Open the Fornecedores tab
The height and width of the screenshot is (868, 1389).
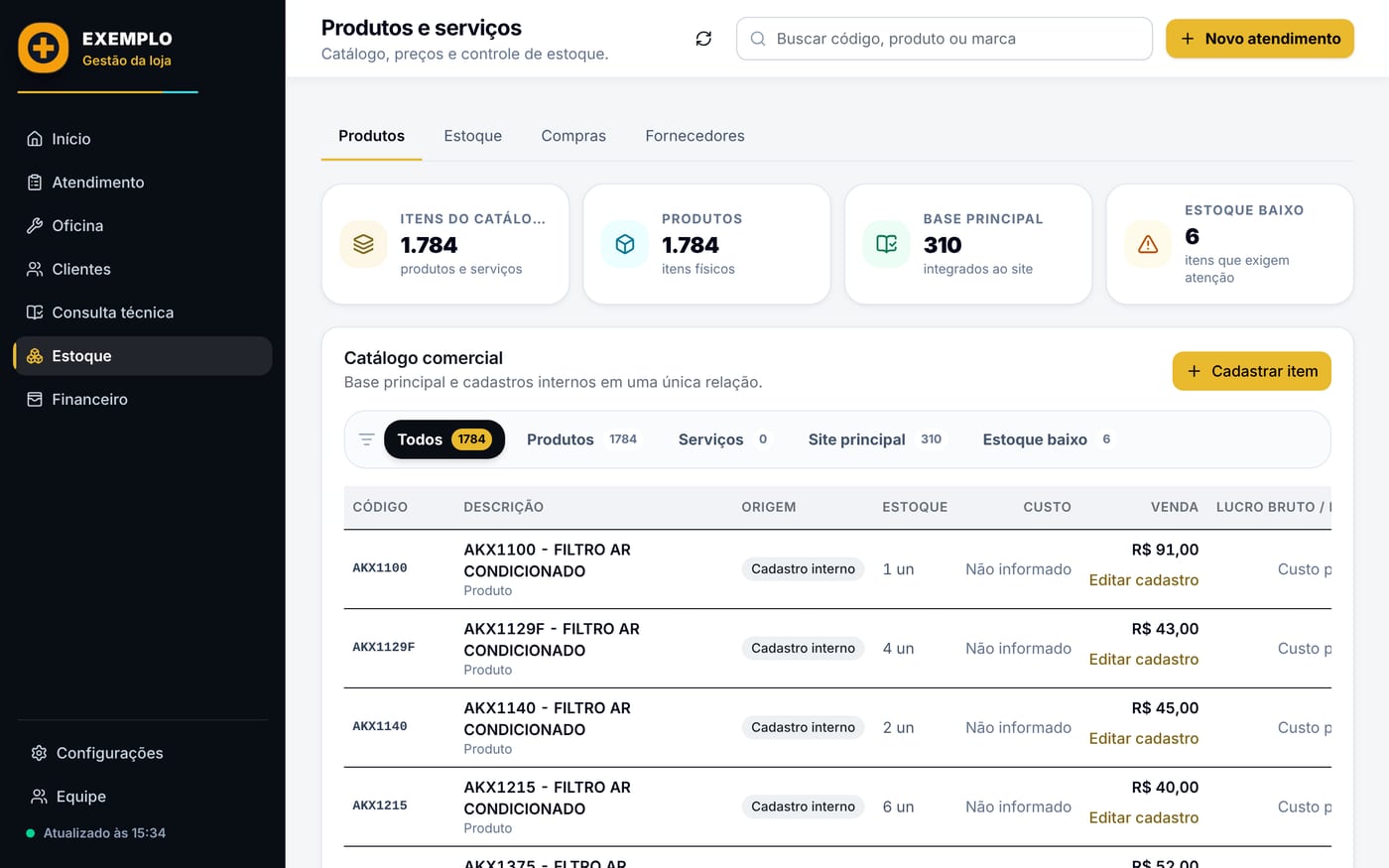(x=694, y=136)
